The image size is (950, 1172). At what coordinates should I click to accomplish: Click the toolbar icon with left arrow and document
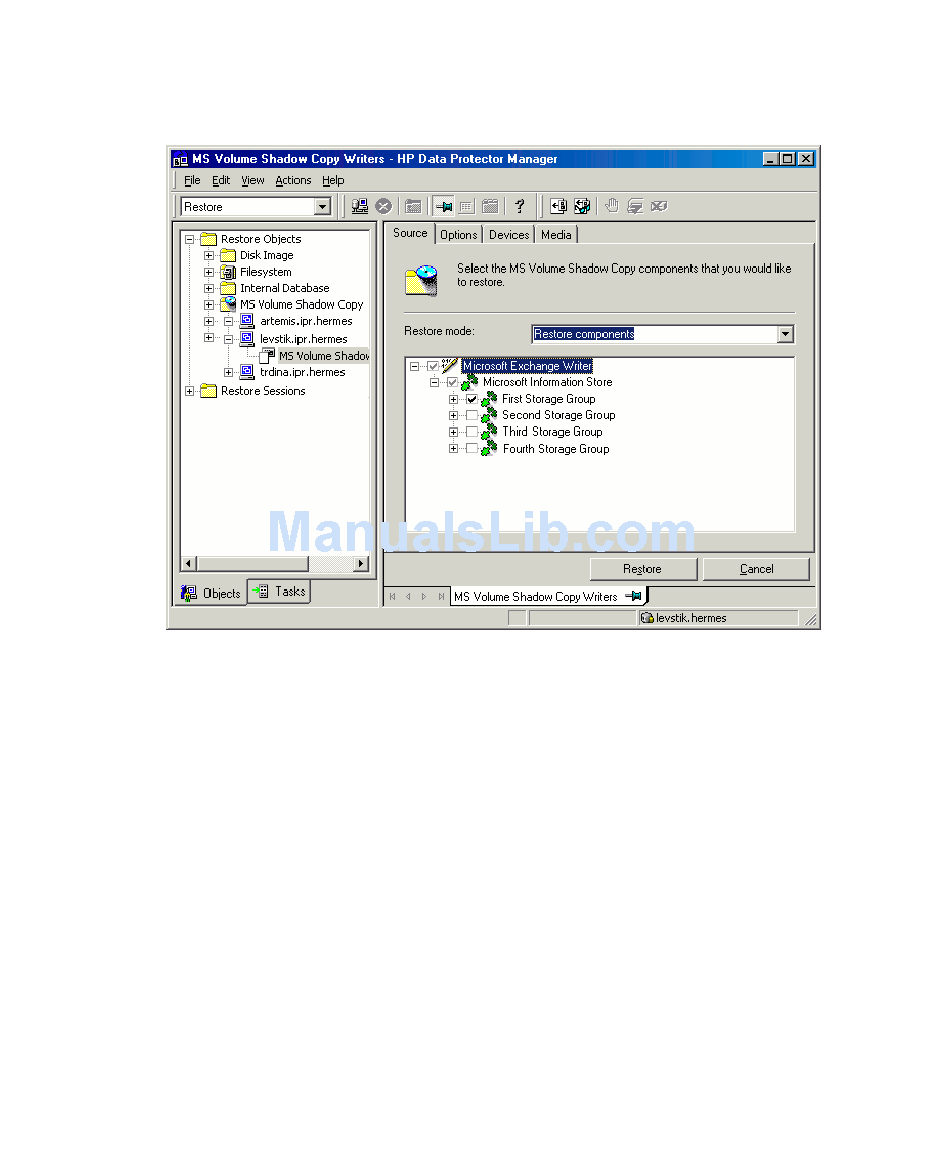(x=558, y=206)
